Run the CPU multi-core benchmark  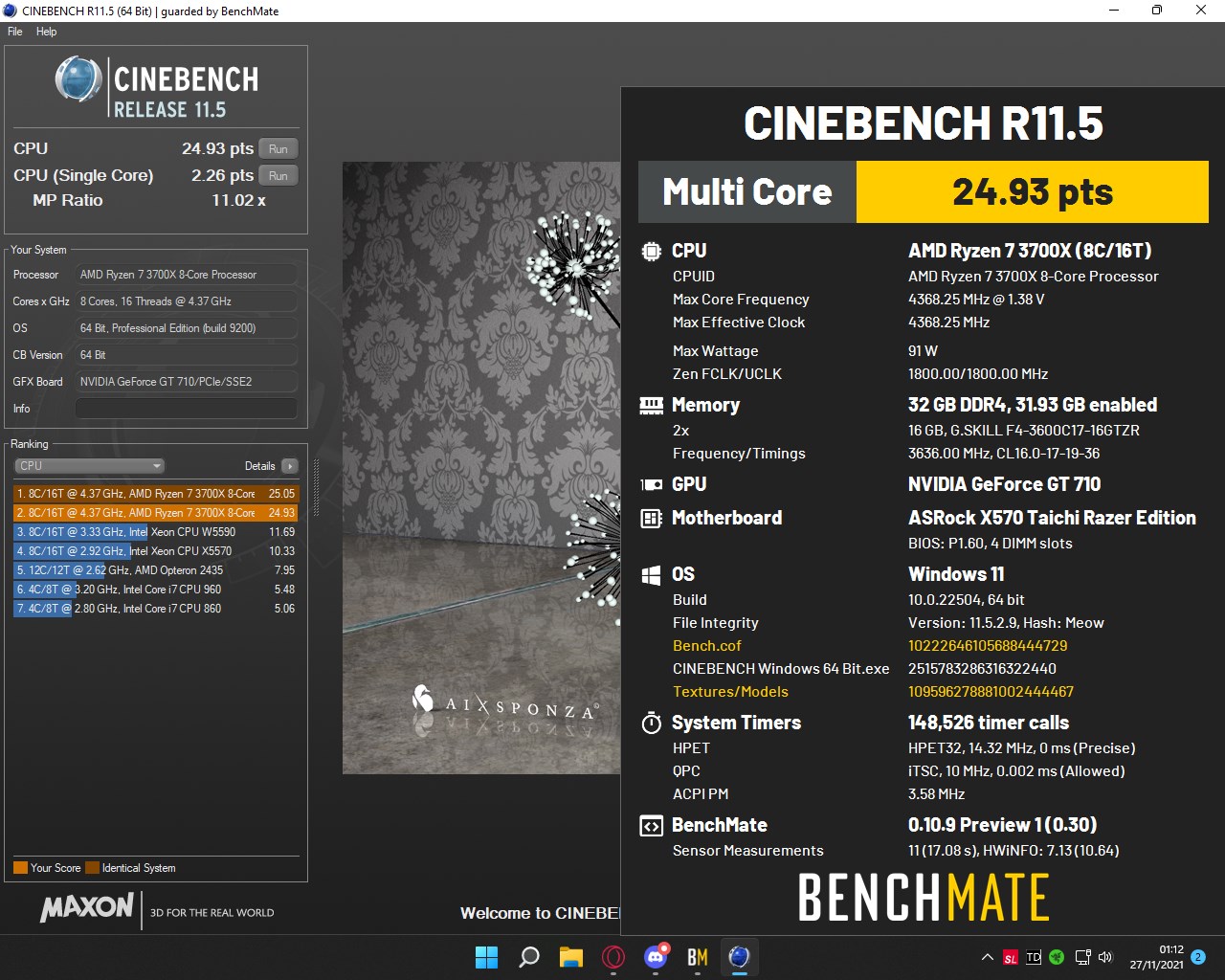pos(278,148)
